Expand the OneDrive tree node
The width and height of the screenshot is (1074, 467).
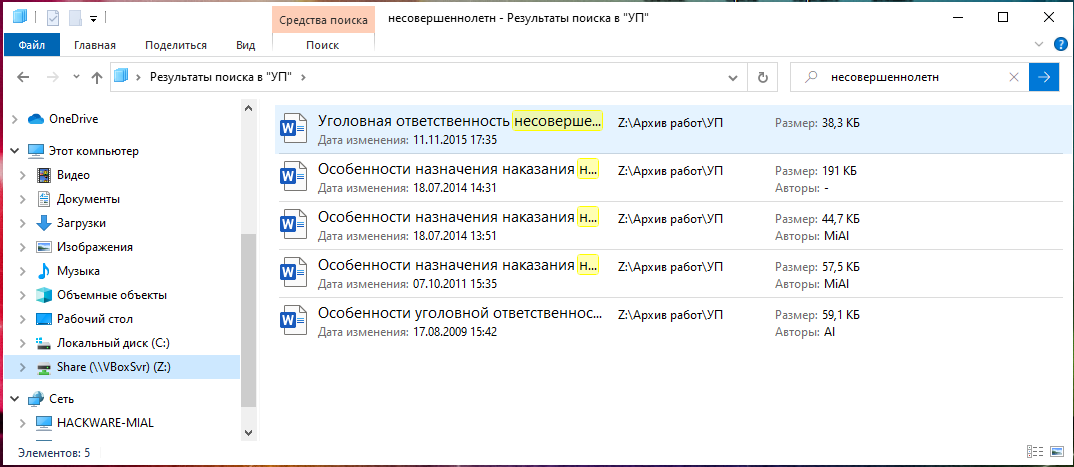13,119
